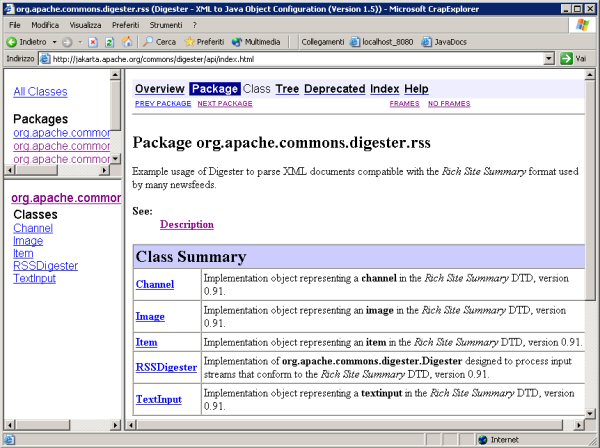Click the forward navigation arrow icon

point(67,42)
